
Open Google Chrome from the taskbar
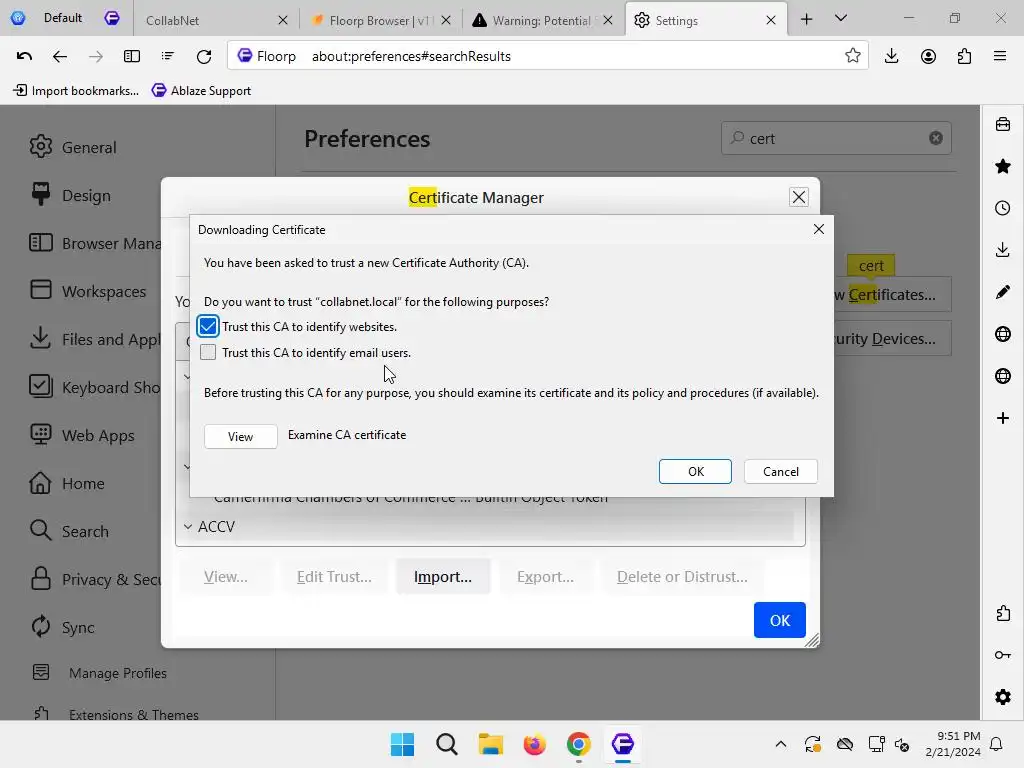click(x=579, y=744)
